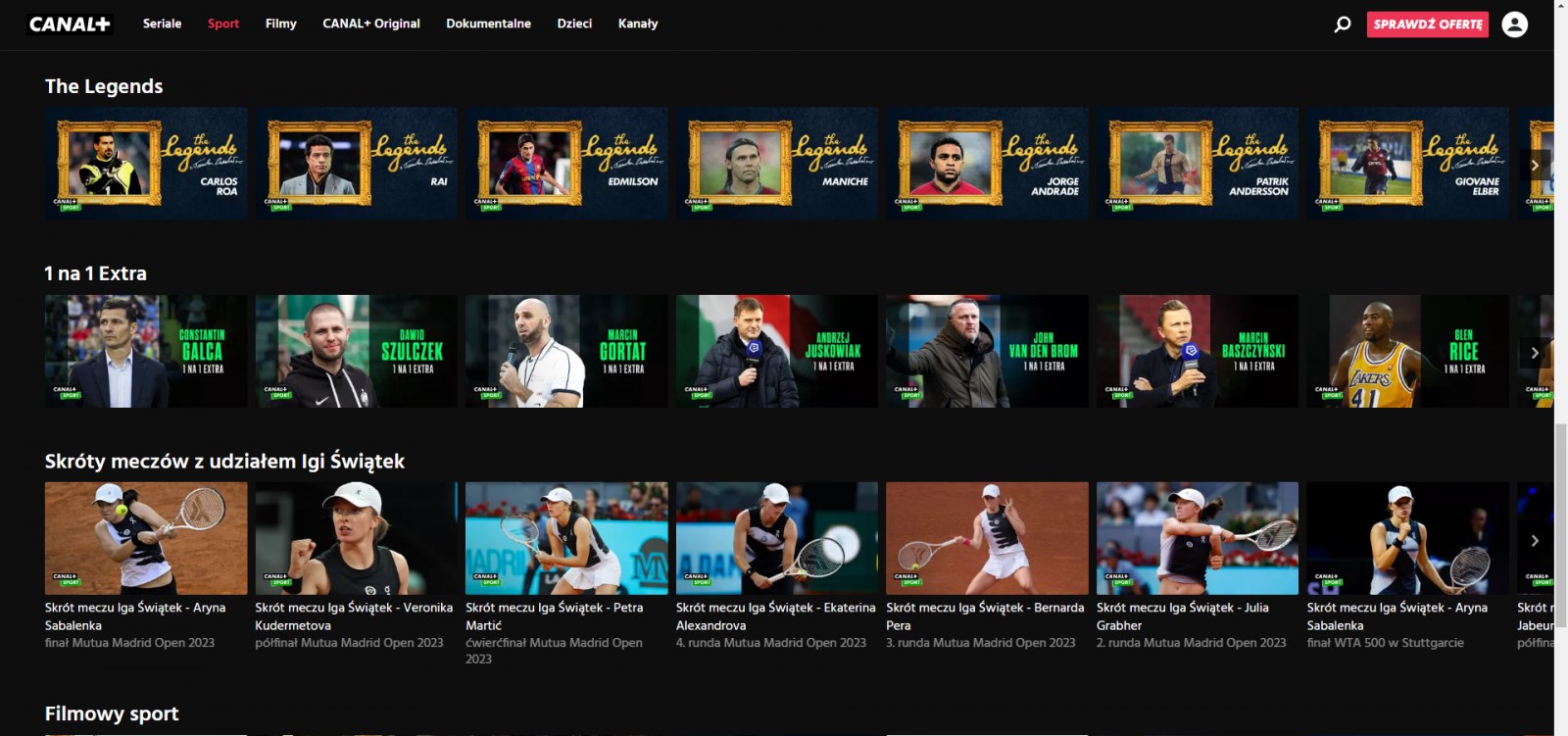Show next items in The Legends row

click(x=1535, y=165)
